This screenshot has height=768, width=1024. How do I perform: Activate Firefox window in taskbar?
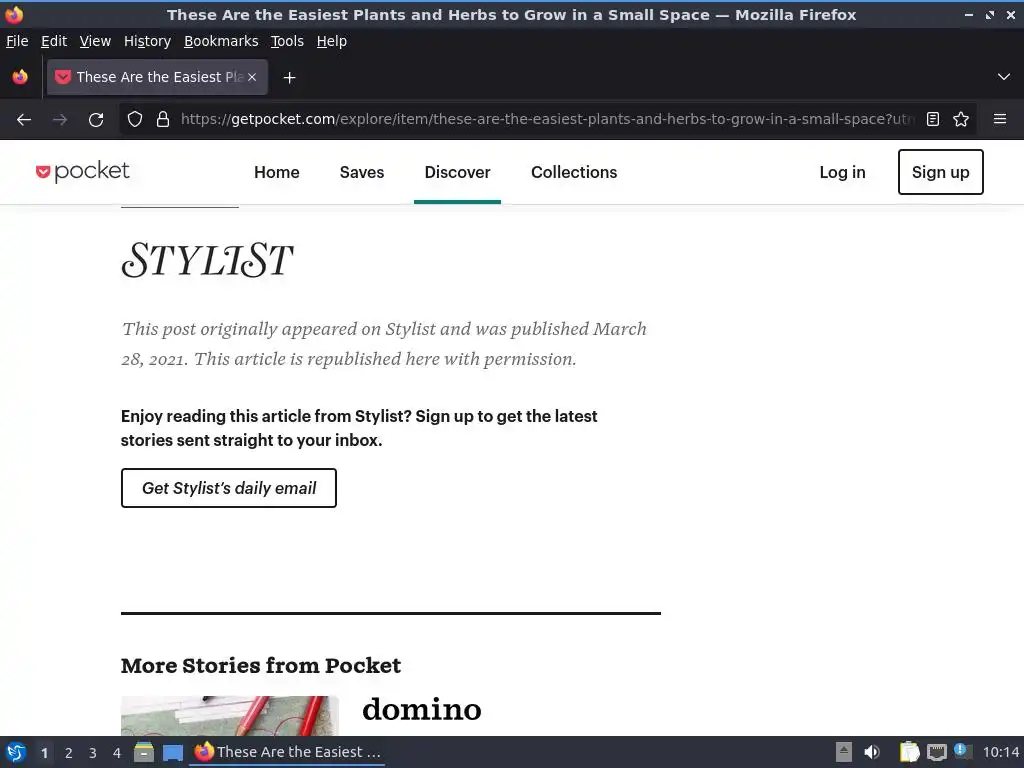(287, 752)
